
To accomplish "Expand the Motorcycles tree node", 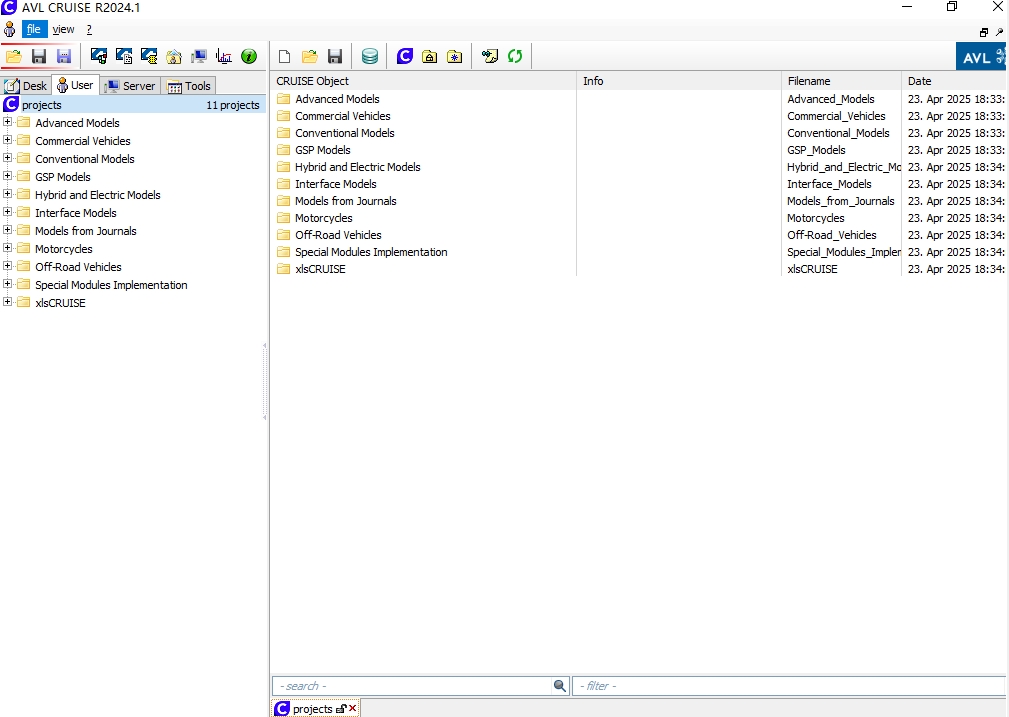I will [x=8, y=249].
